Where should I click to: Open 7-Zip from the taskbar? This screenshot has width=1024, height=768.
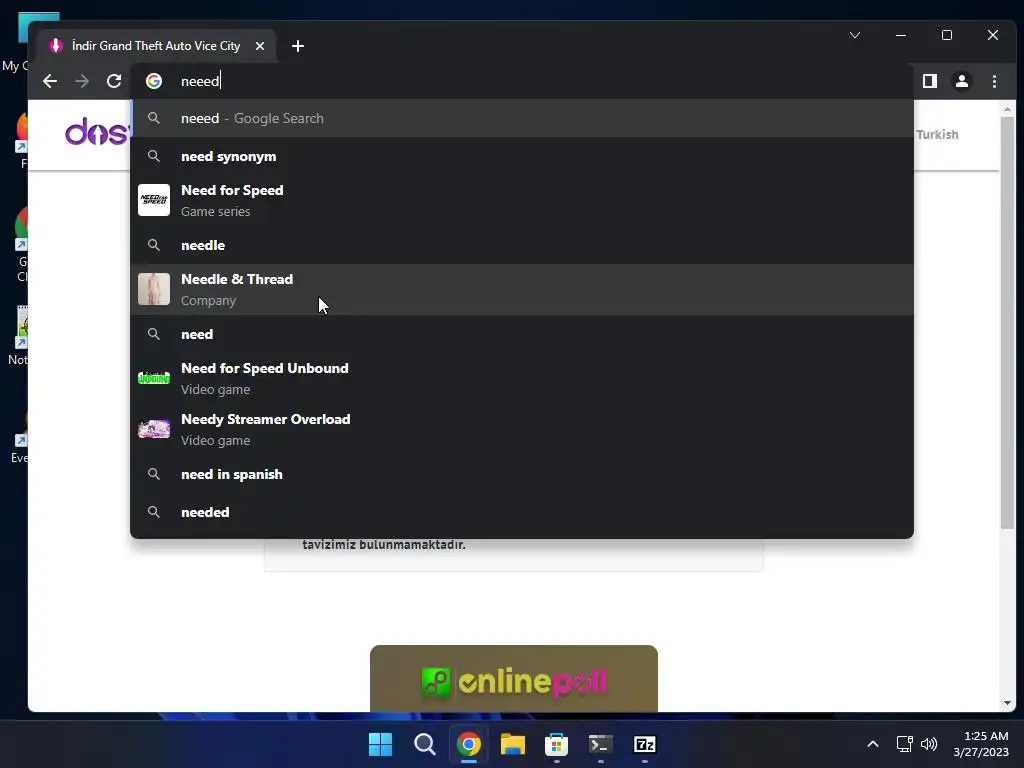(x=645, y=744)
